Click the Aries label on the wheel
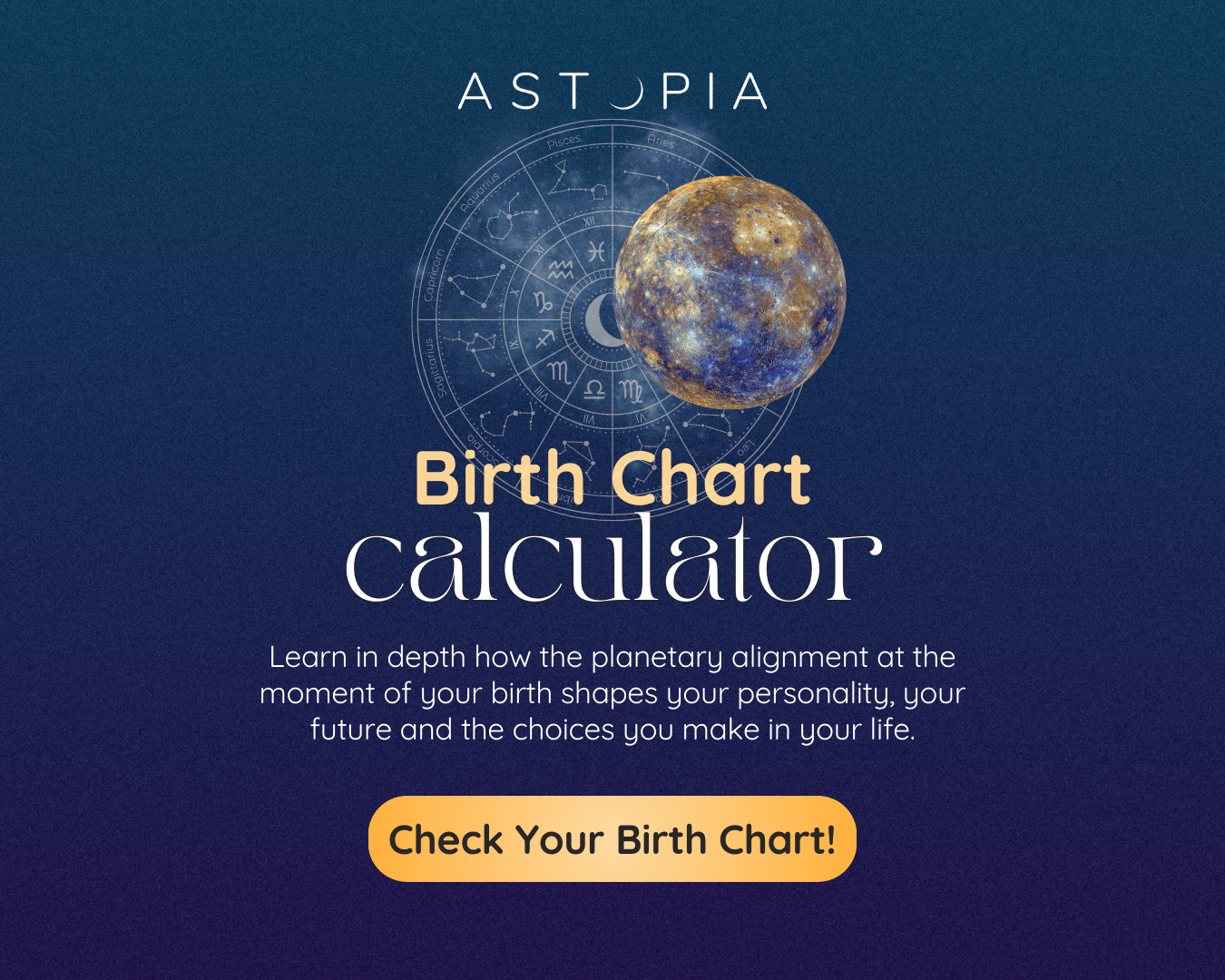Screen dimensions: 1225x980 click(x=661, y=141)
